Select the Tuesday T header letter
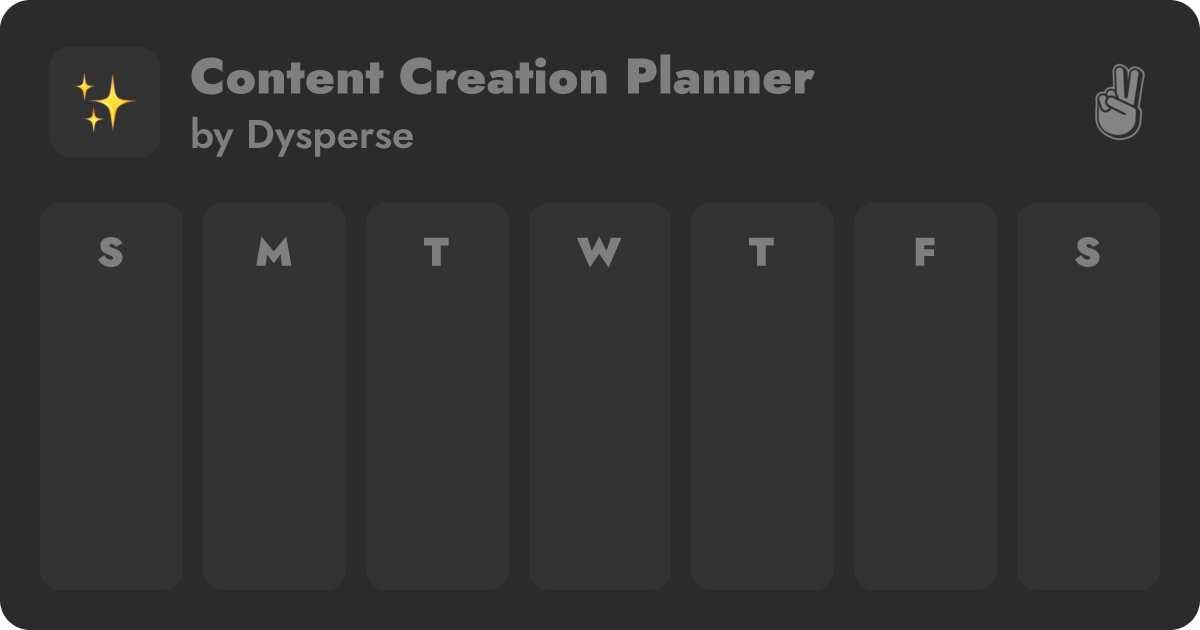1200x630 pixels. [x=436, y=253]
